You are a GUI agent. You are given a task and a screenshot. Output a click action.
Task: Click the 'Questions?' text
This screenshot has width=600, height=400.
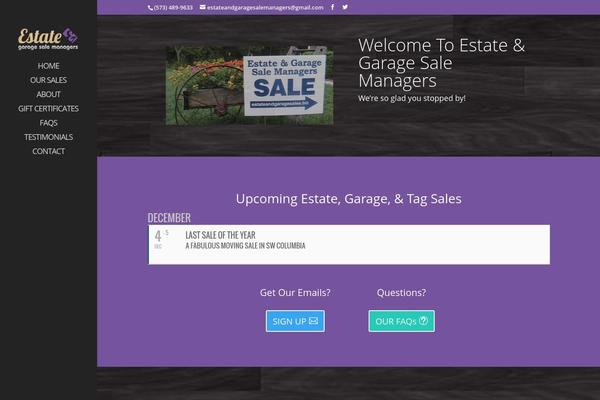tap(401, 292)
